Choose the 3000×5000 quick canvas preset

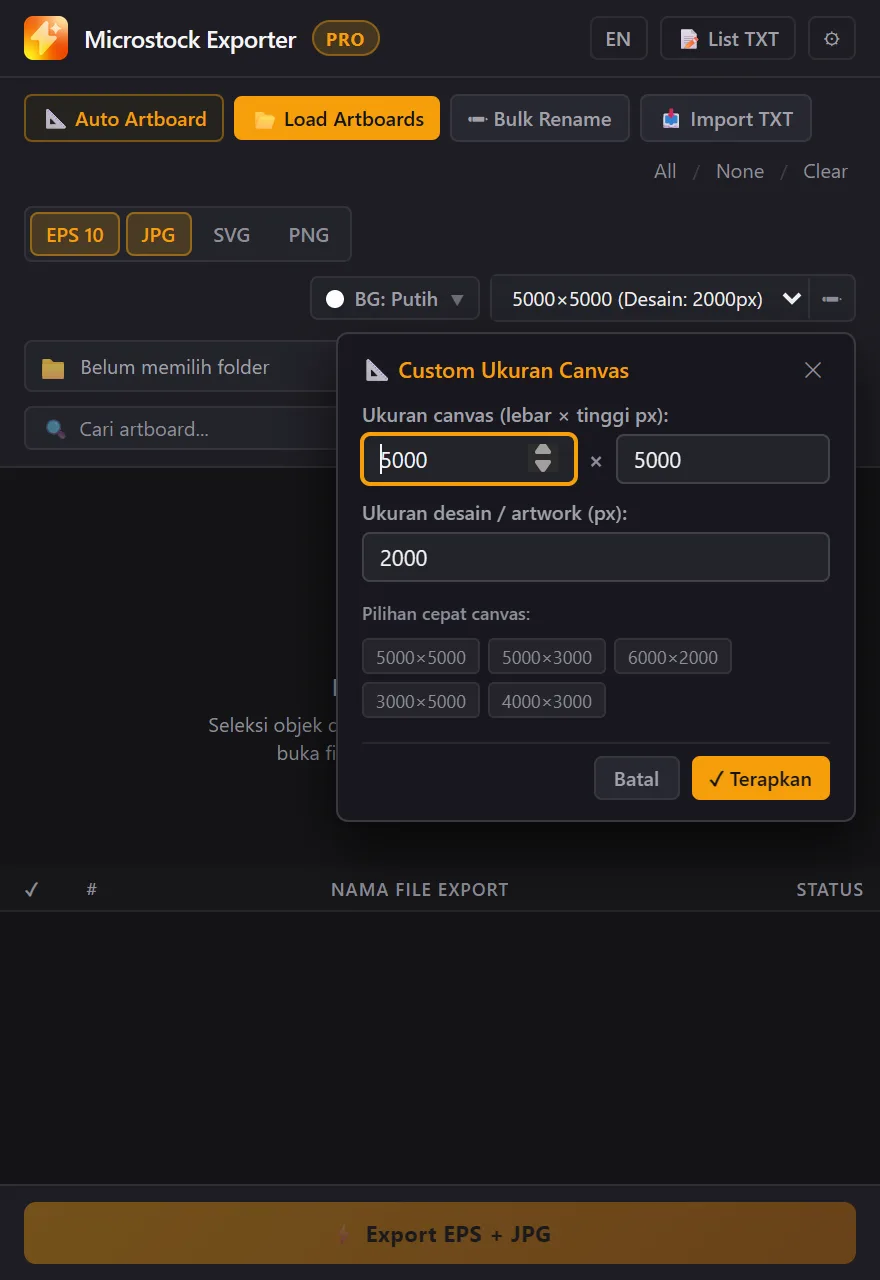tap(421, 701)
